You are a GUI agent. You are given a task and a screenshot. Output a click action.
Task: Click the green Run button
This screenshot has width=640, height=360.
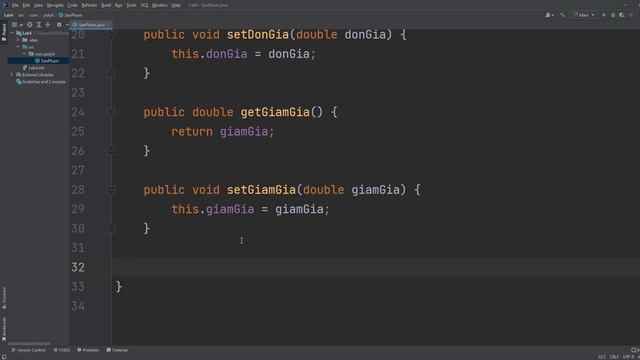pyautogui.click(x=604, y=15)
